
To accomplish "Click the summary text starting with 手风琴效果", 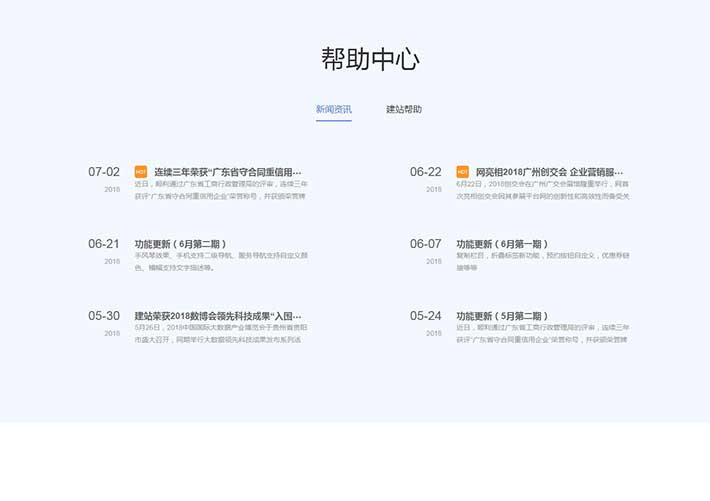I will pyautogui.click(x=221, y=262).
